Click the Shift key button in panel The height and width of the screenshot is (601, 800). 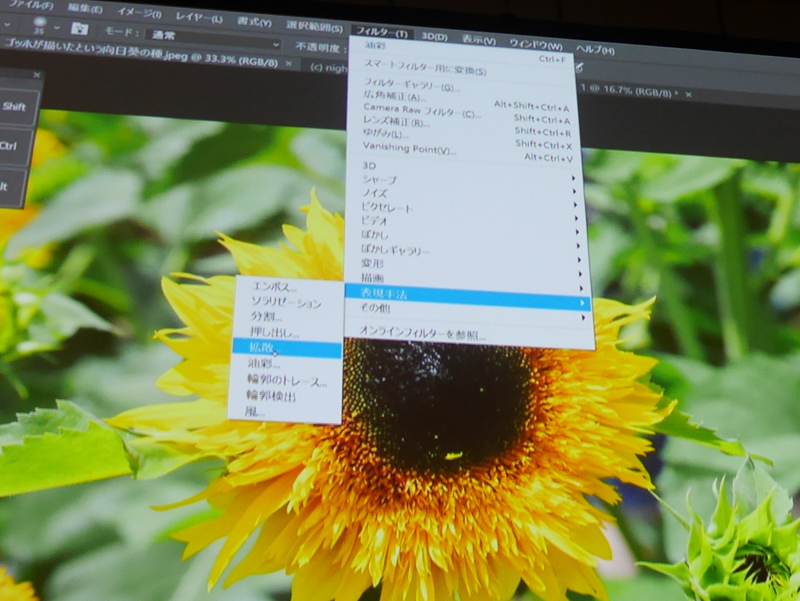15,107
